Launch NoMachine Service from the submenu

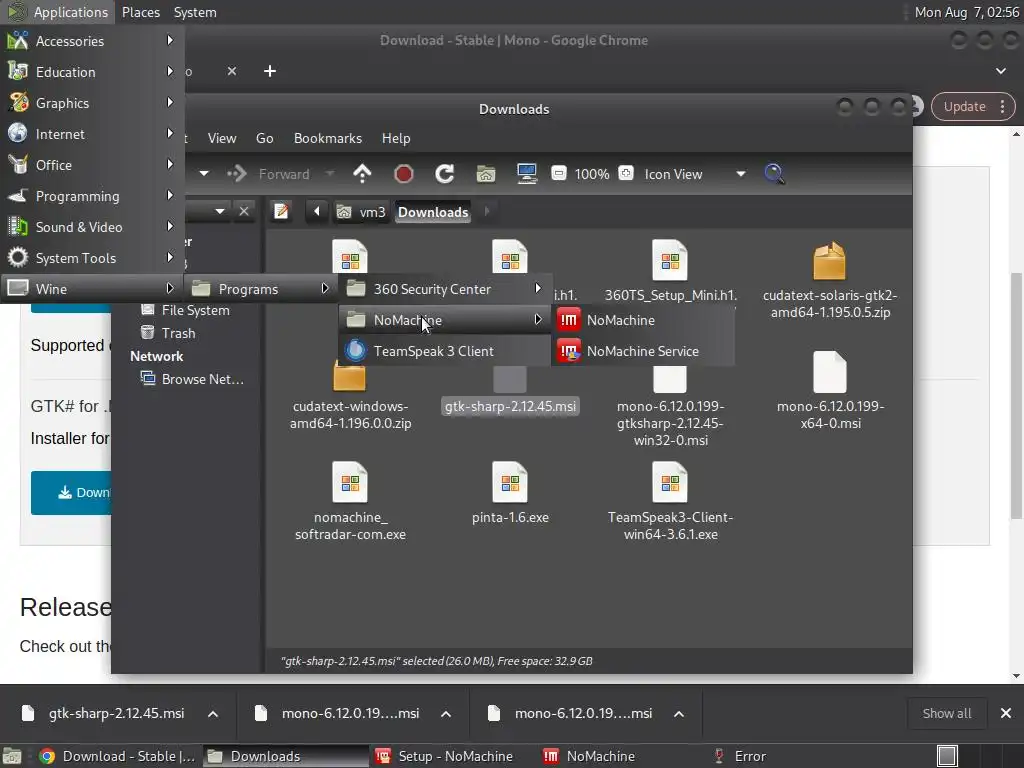(644, 351)
